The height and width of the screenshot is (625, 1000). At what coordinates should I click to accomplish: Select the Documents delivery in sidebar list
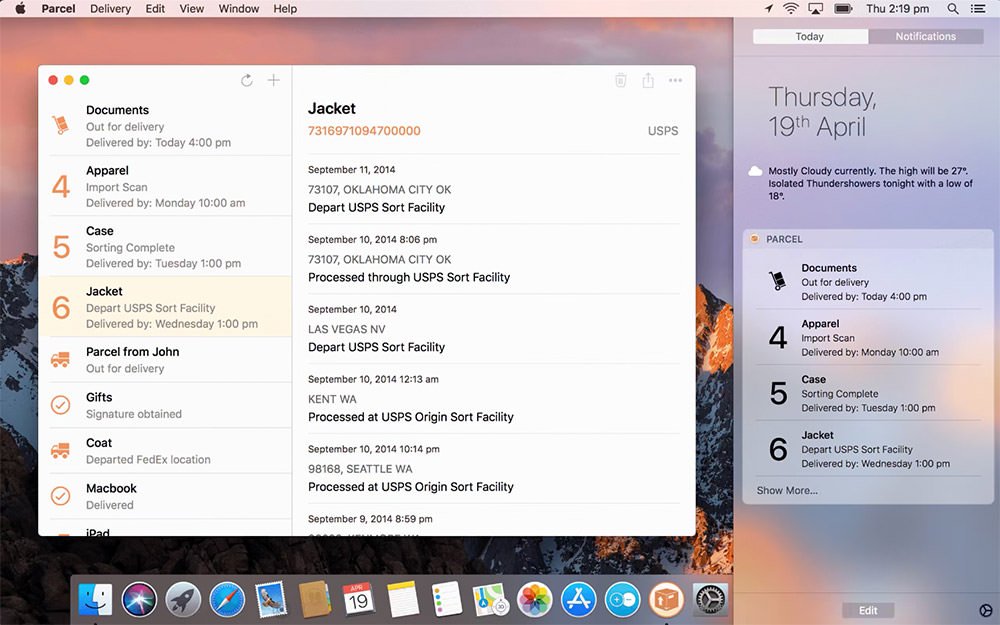pyautogui.click(x=165, y=126)
